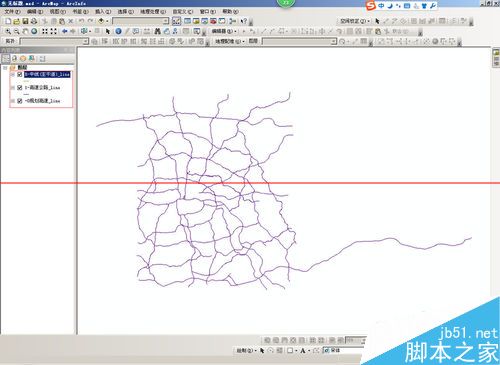Toggle visibility of bottom _line layer
Screen dimensions: 500x365
tap(20, 100)
